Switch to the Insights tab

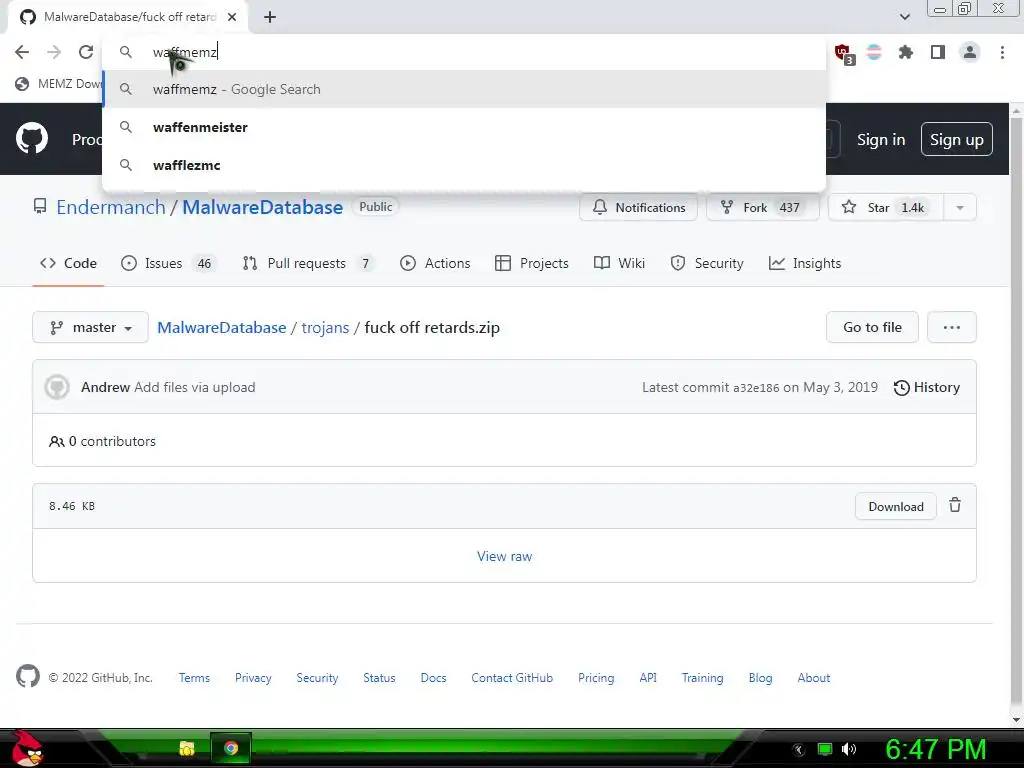click(805, 263)
